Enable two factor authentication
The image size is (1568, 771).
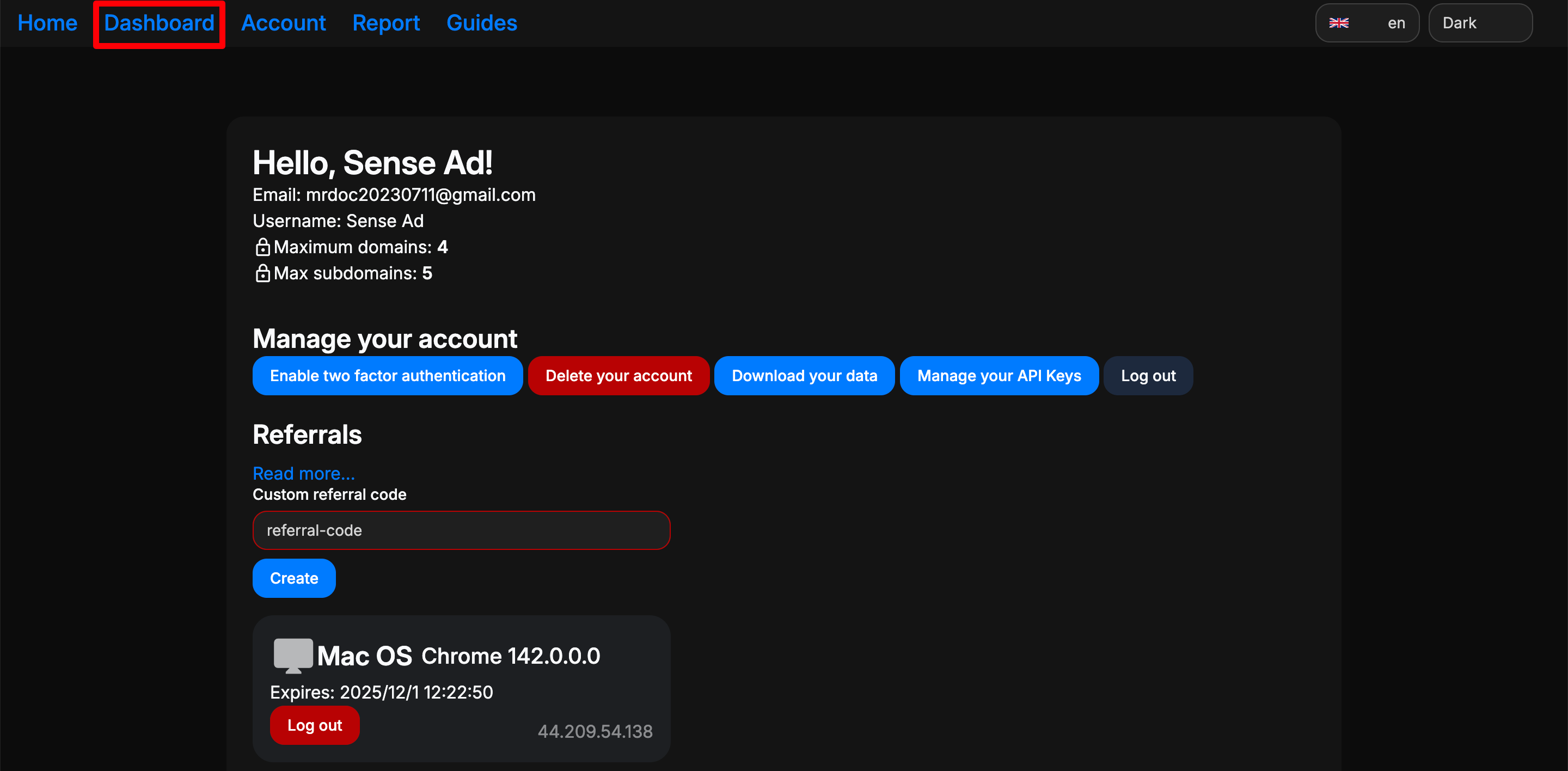point(387,376)
